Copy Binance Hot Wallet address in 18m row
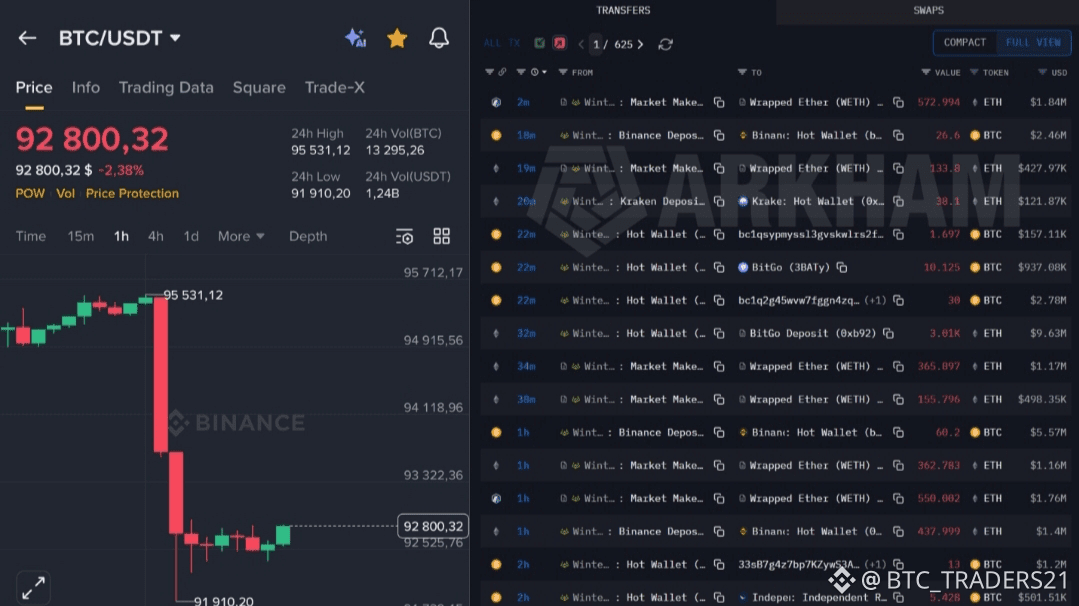The width and height of the screenshot is (1079, 606). (898, 136)
